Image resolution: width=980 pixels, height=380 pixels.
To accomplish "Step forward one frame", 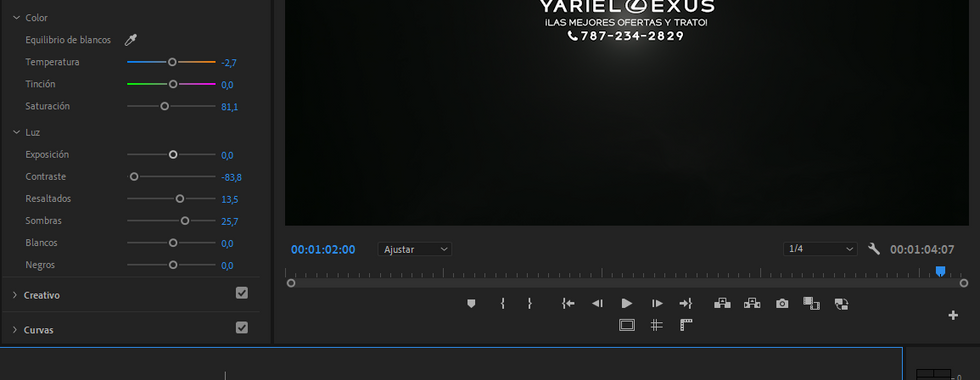I will (657, 304).
